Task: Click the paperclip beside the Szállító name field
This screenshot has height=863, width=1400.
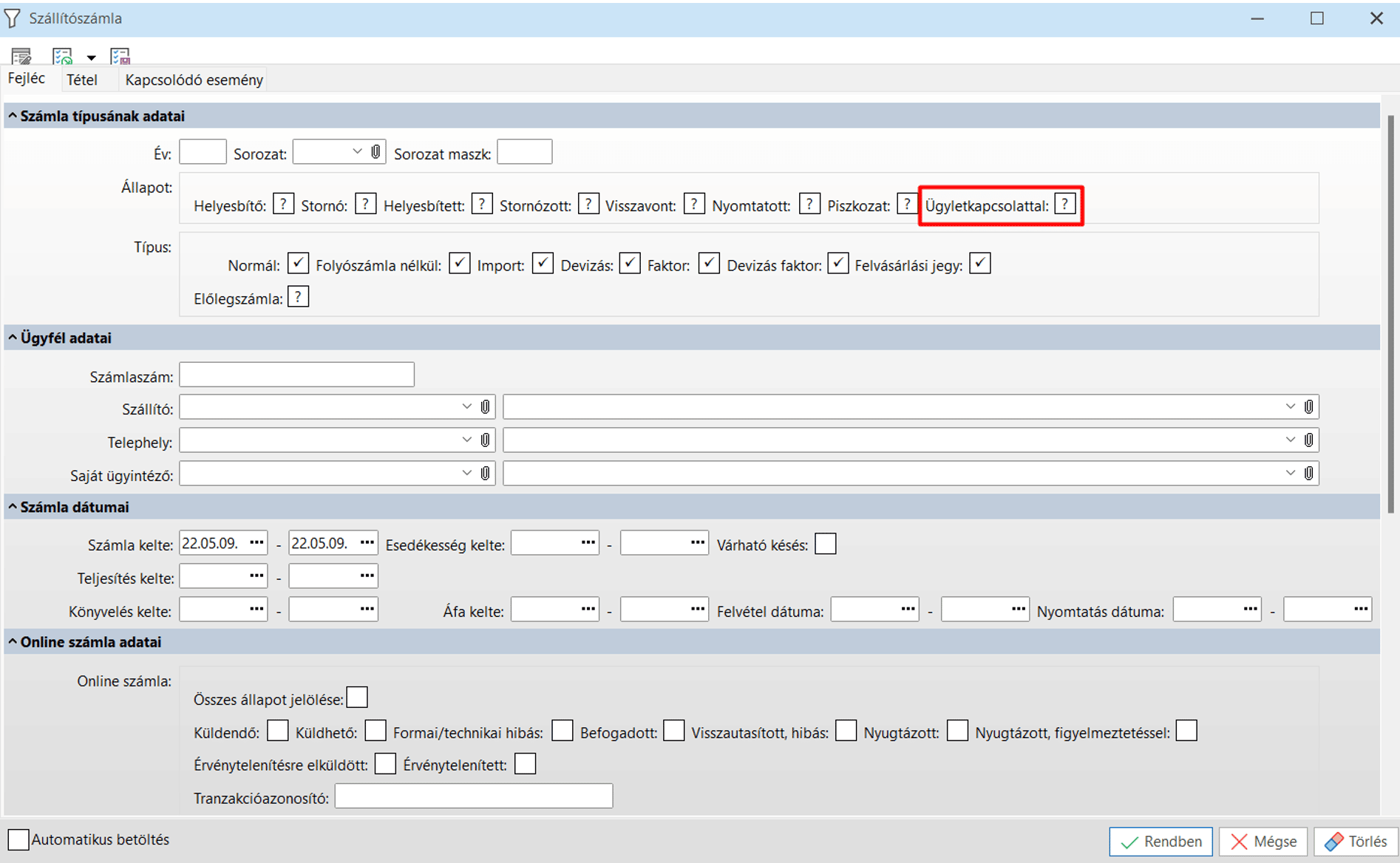Action: [x=1308, y=406]
